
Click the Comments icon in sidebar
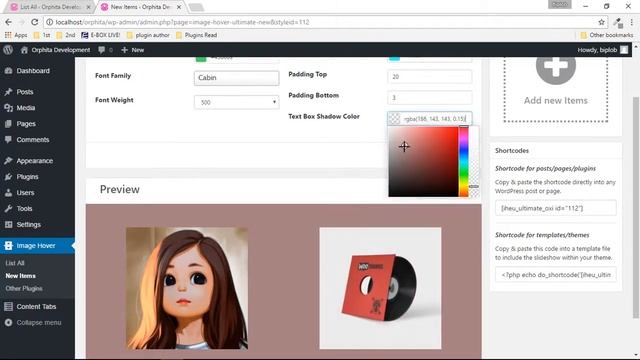[8, 140]
